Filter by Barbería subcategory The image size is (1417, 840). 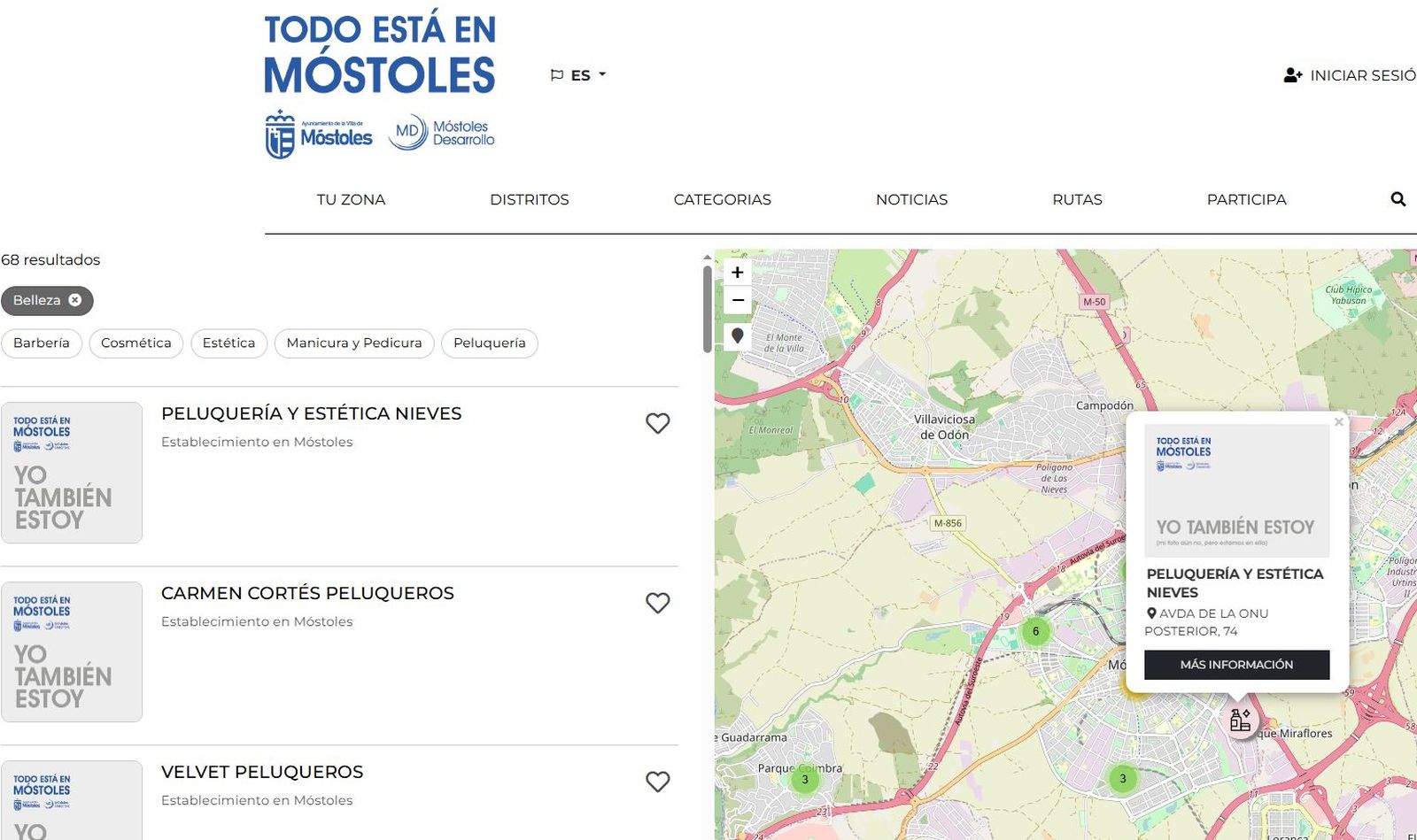42,343
